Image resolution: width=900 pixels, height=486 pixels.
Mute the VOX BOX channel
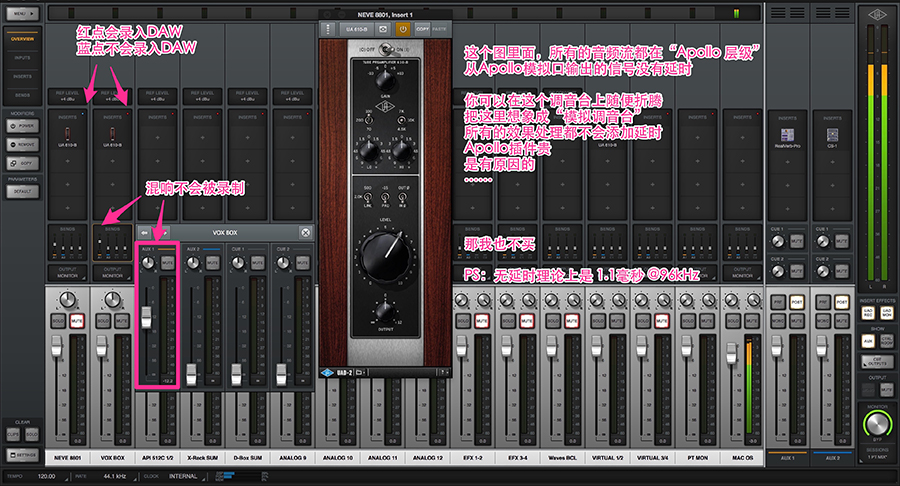(x=121, y=321)
